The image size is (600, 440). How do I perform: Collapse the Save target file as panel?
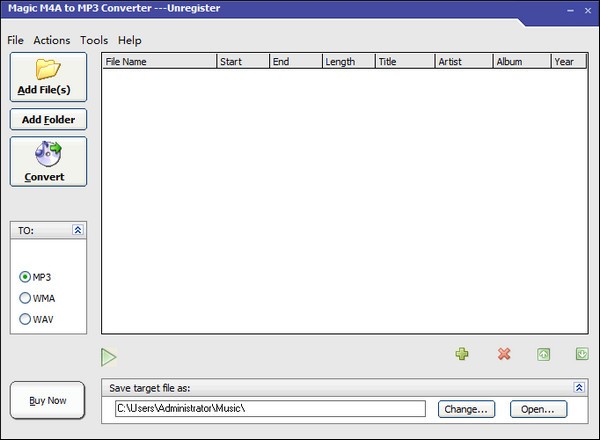click(x=578, y=387)
